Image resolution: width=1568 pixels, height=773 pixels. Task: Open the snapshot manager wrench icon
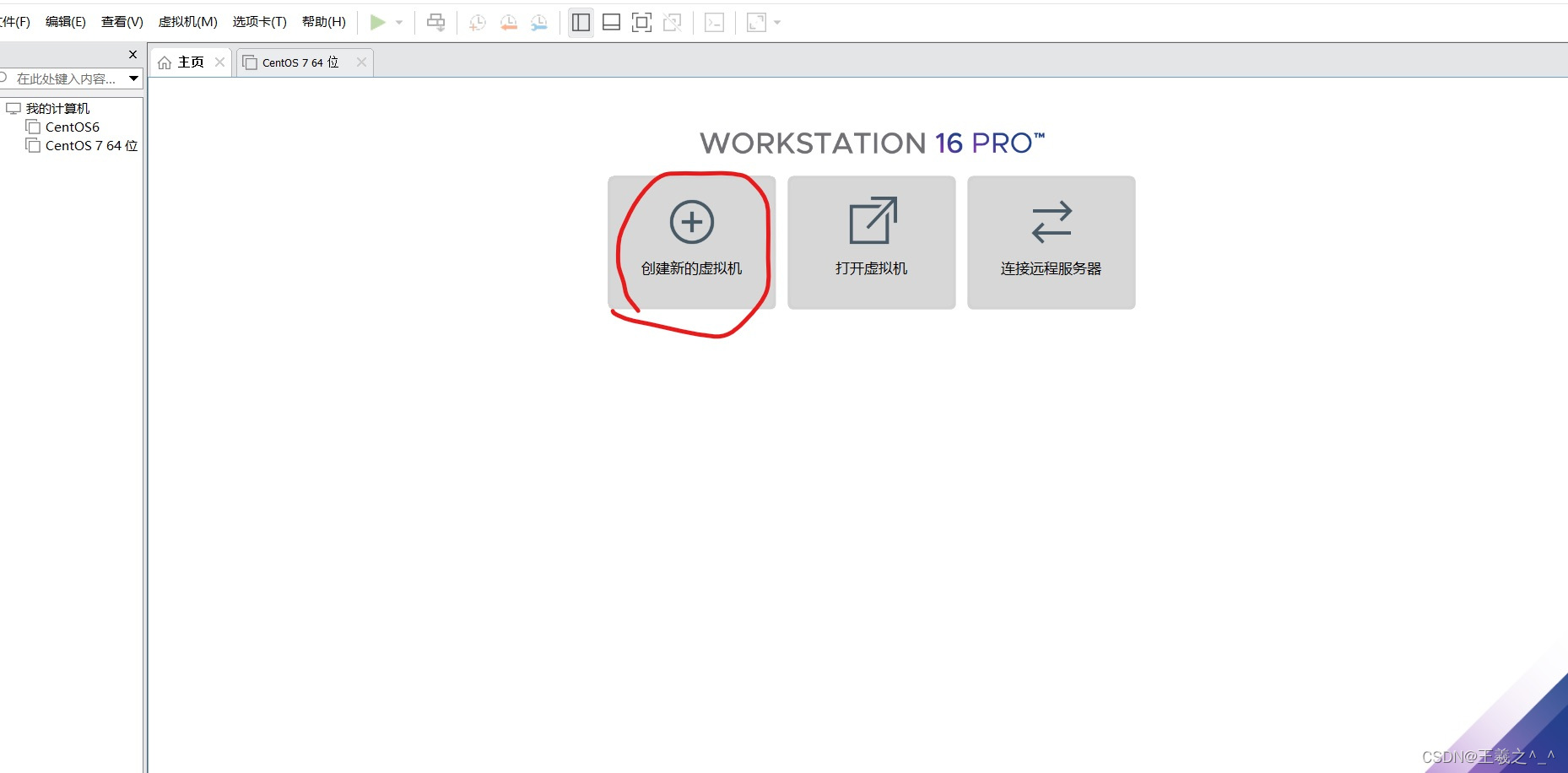[538, 23]
